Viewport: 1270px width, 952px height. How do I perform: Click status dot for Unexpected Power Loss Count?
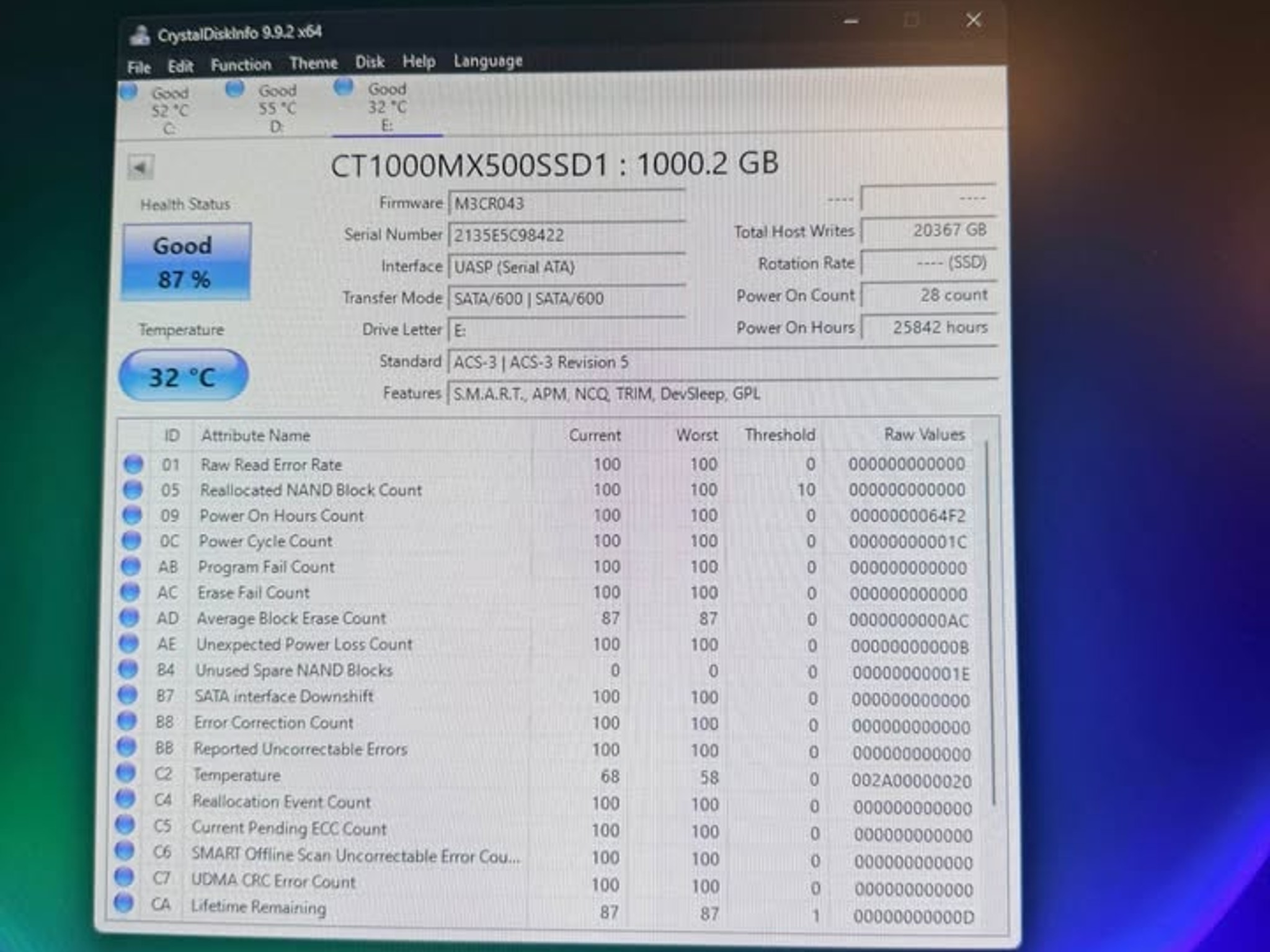pyautogui.click(x=129, y=643)
